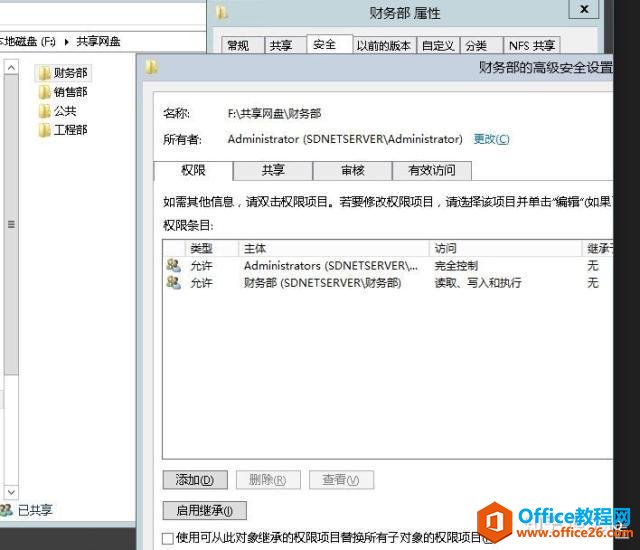Click the 删除(R) button
The image size is (640, 550).
268,480
